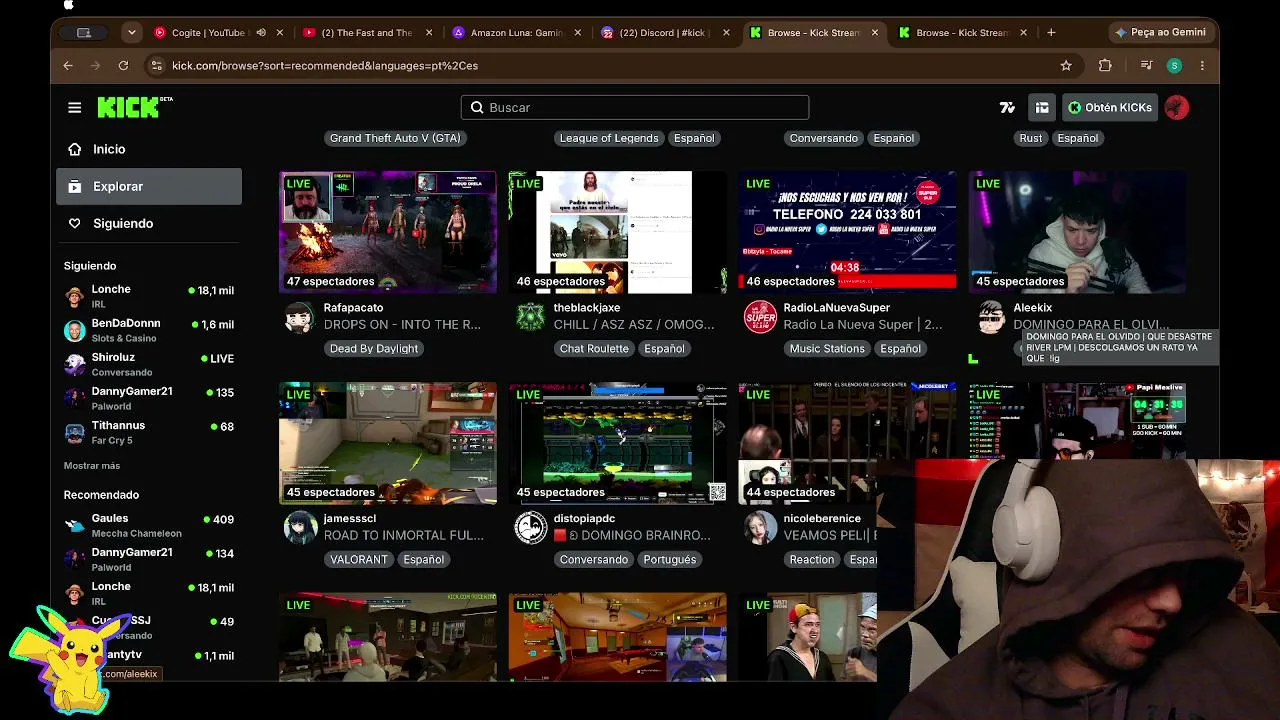Click the Peça ao Gemini button

coord(1160,32)
